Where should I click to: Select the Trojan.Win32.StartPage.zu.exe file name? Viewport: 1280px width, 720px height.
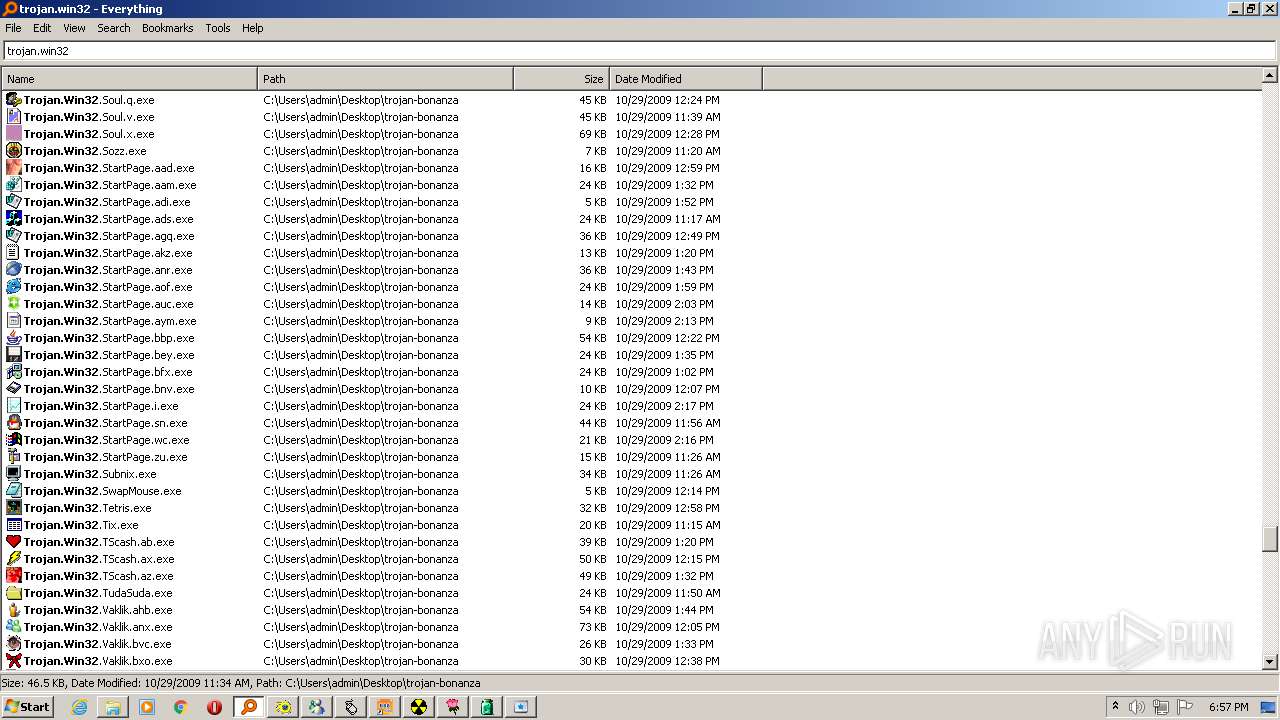[x=106, y=457]
